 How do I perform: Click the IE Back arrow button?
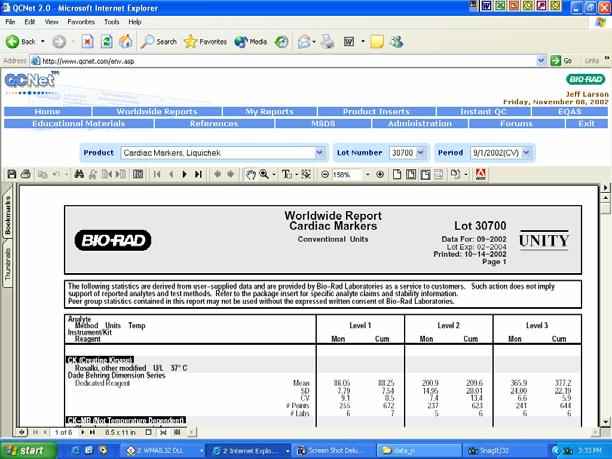[x=20, y=41]
